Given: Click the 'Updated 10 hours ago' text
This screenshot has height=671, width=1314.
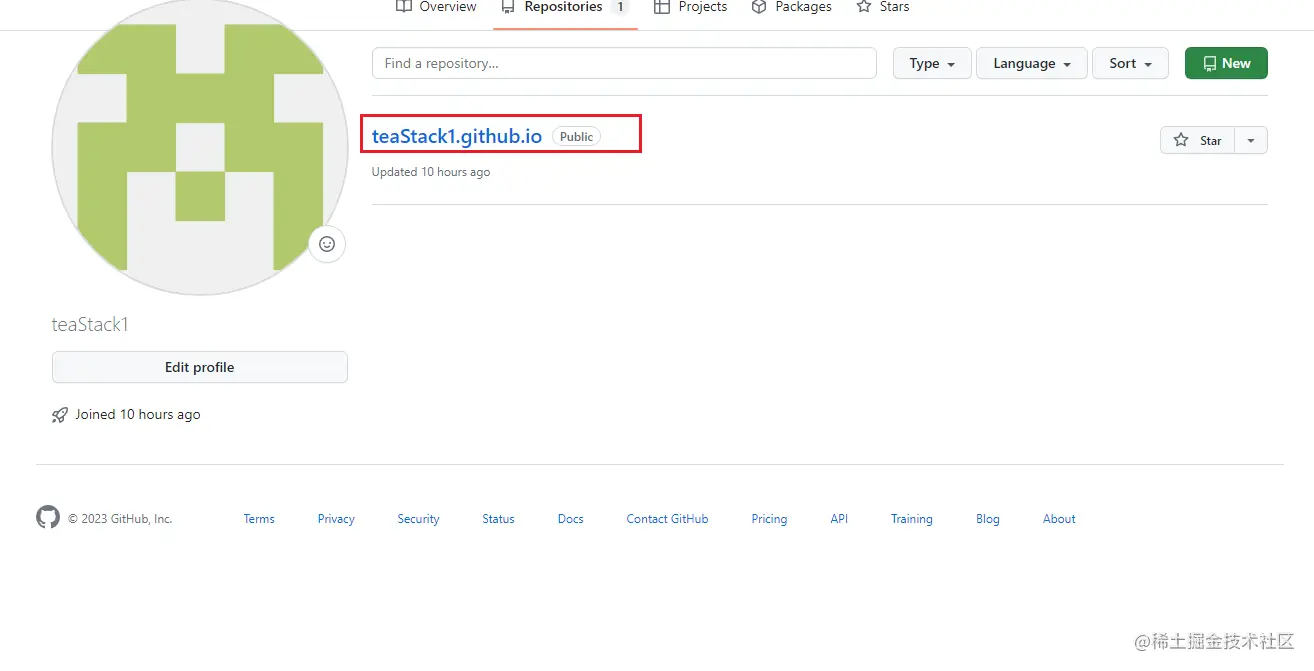Looking at the screenshot, I should coord(431,172).
